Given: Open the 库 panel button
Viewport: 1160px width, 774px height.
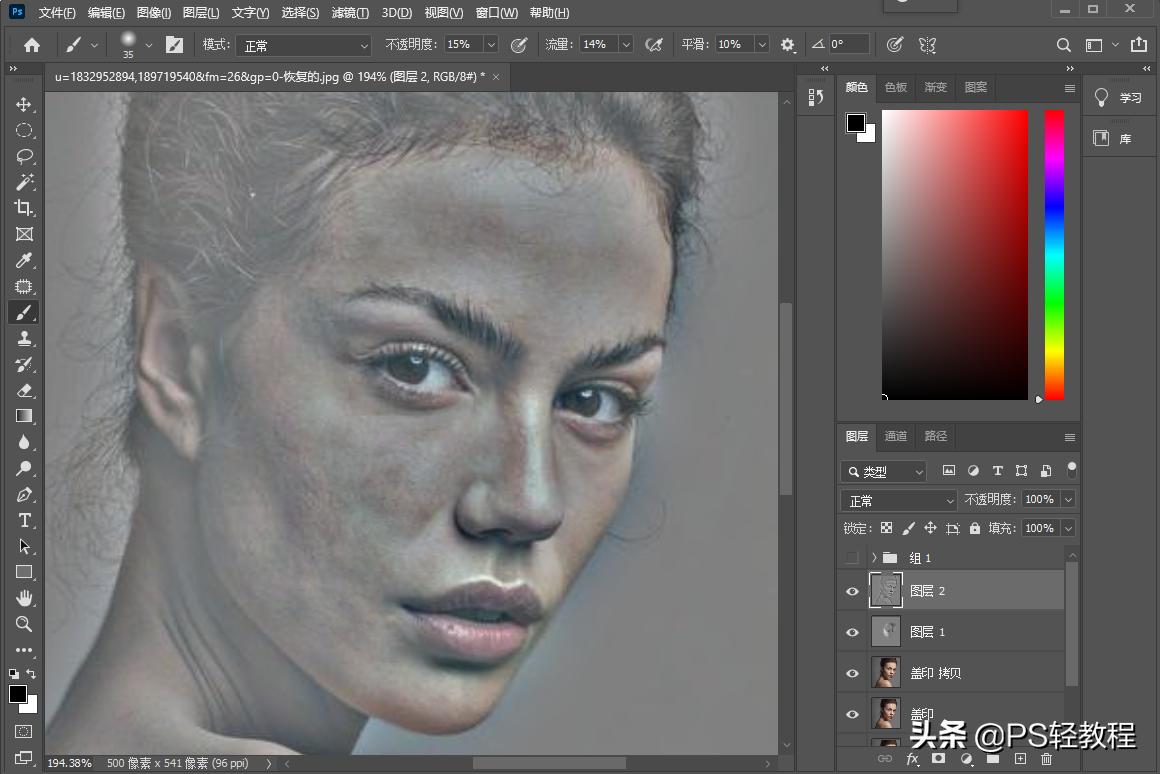Looking at the screenshot, I should [1113, 139].
